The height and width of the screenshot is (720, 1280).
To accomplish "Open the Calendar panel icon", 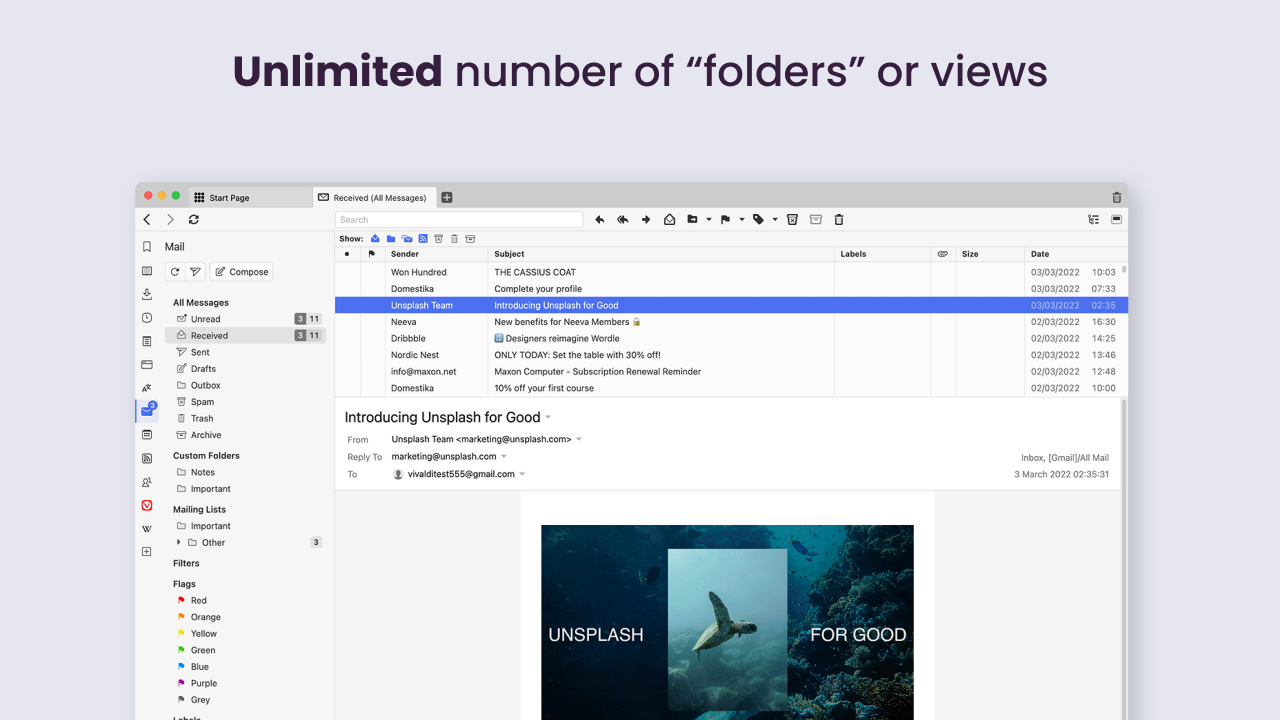I will click(147, 434).
